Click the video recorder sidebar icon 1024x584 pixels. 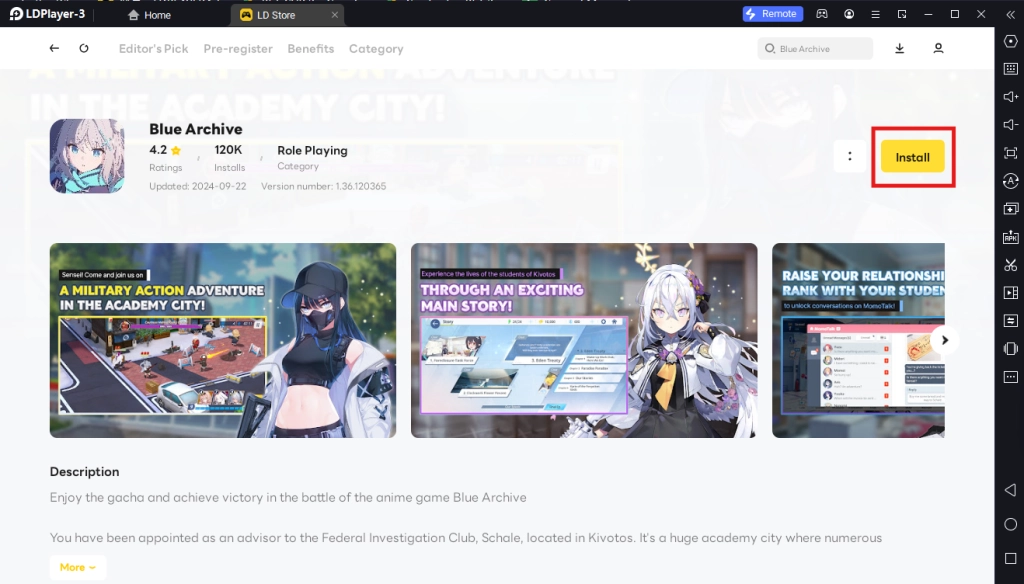click(1010, 293)
